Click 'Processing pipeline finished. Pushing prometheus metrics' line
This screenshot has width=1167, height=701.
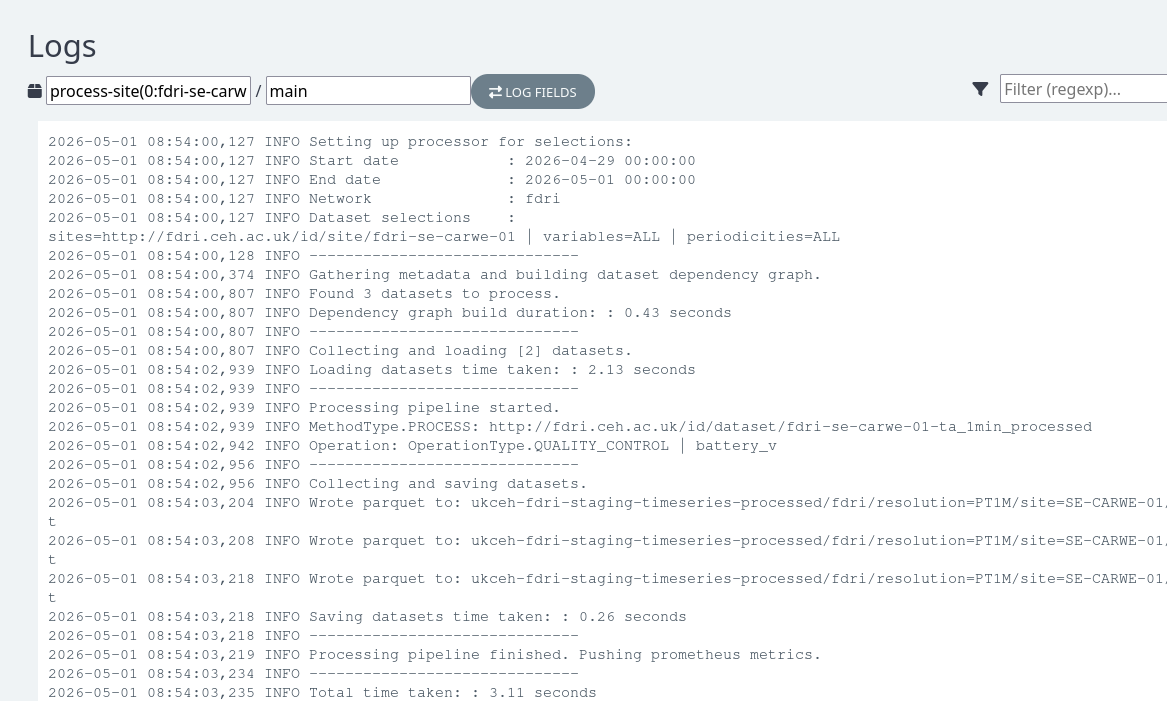point(435,655)
